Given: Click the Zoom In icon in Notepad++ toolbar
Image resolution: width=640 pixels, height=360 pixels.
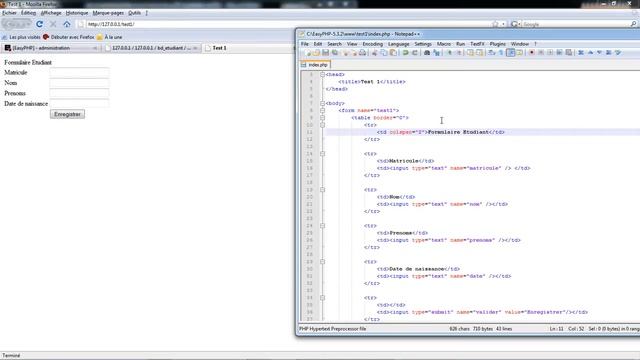Looking at the screenshot, I should coord(449,53).
